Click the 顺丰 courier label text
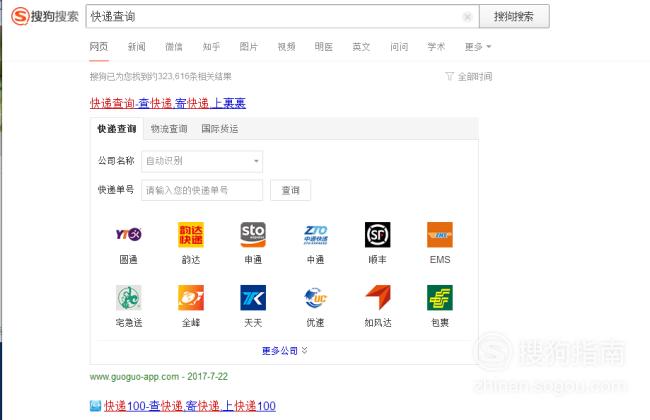This screenshot has width=650, height=420. coord(378,260)
